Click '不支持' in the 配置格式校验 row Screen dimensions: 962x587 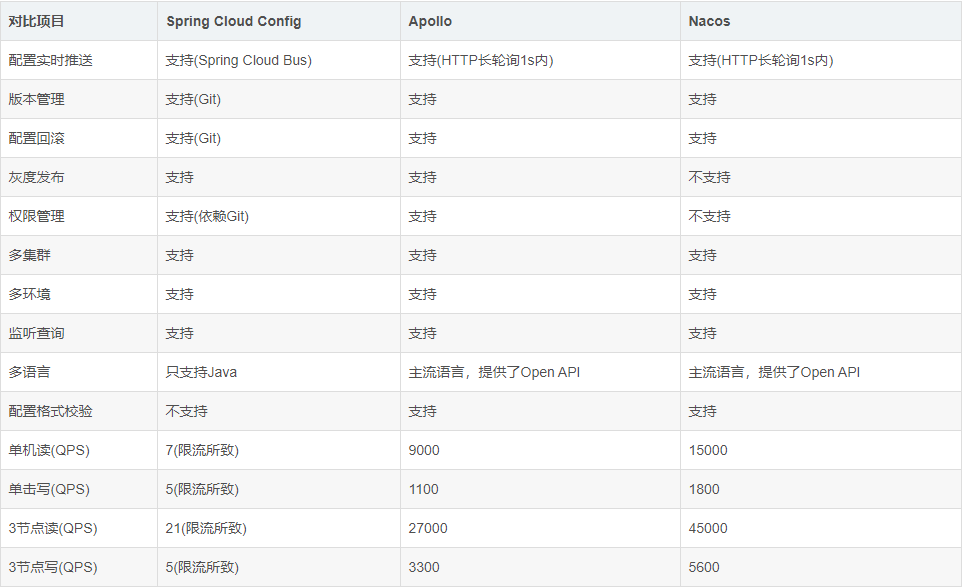pyautogui.click(x=187, y=411)
